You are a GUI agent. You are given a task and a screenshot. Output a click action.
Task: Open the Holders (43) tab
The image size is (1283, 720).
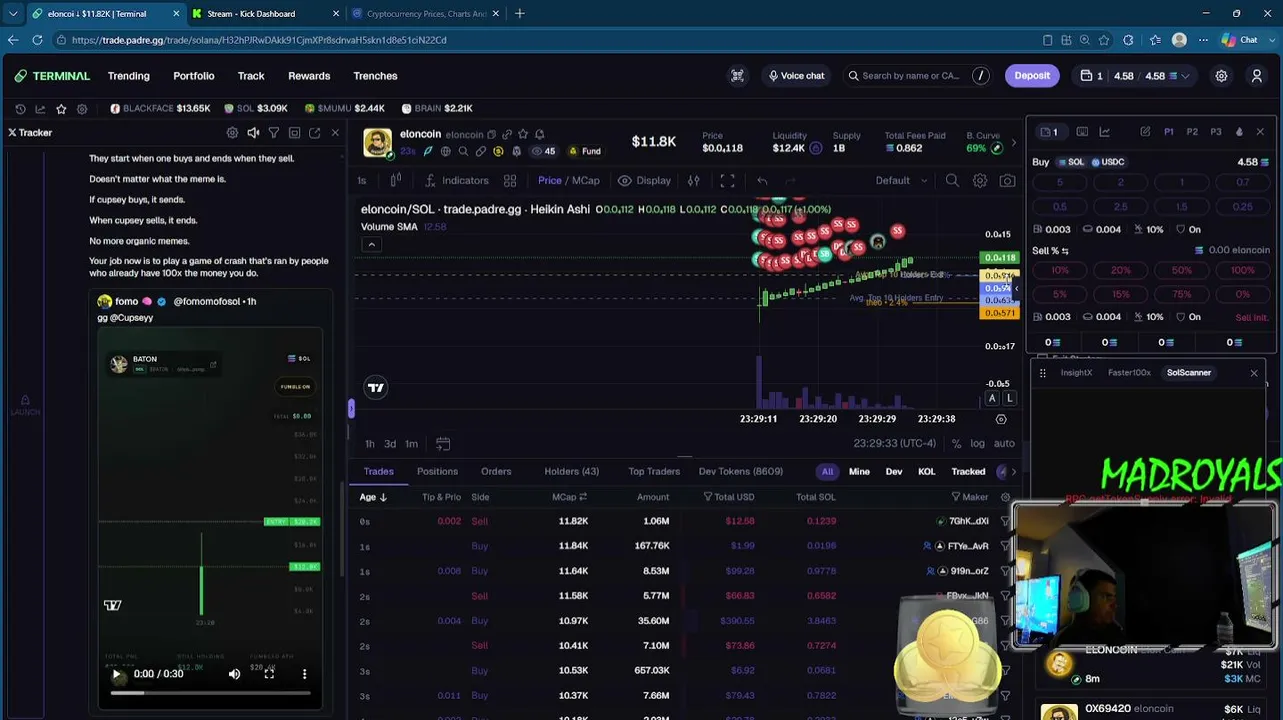[x=571, y=472]
